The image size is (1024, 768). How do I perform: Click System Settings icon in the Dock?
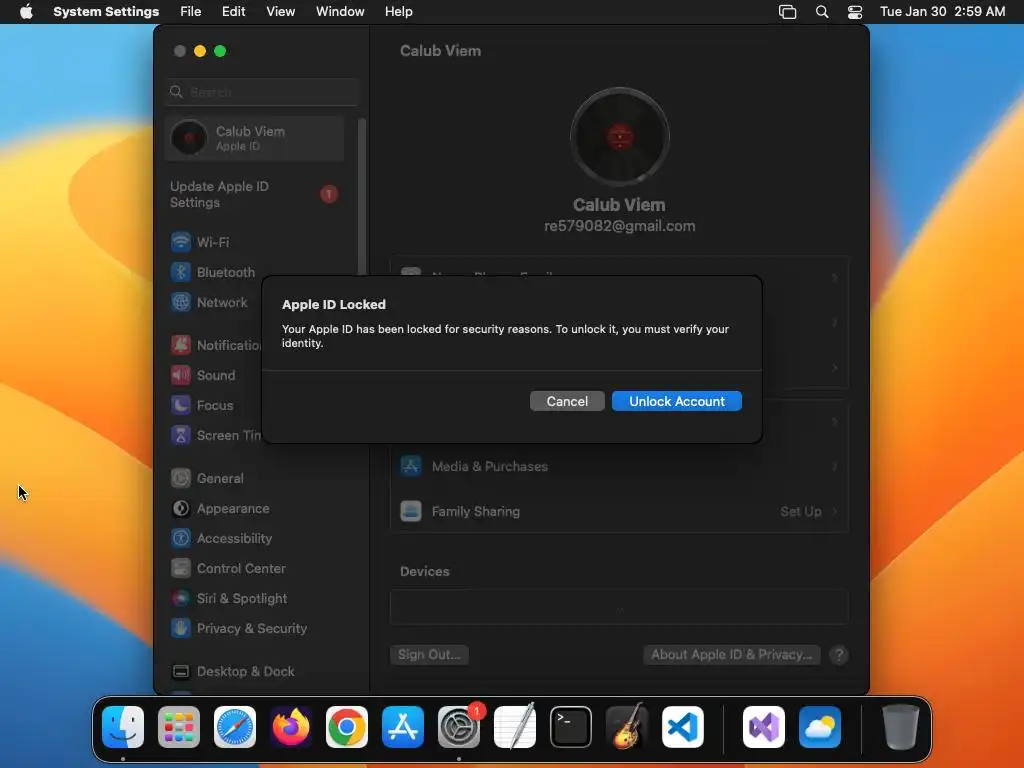458,726
